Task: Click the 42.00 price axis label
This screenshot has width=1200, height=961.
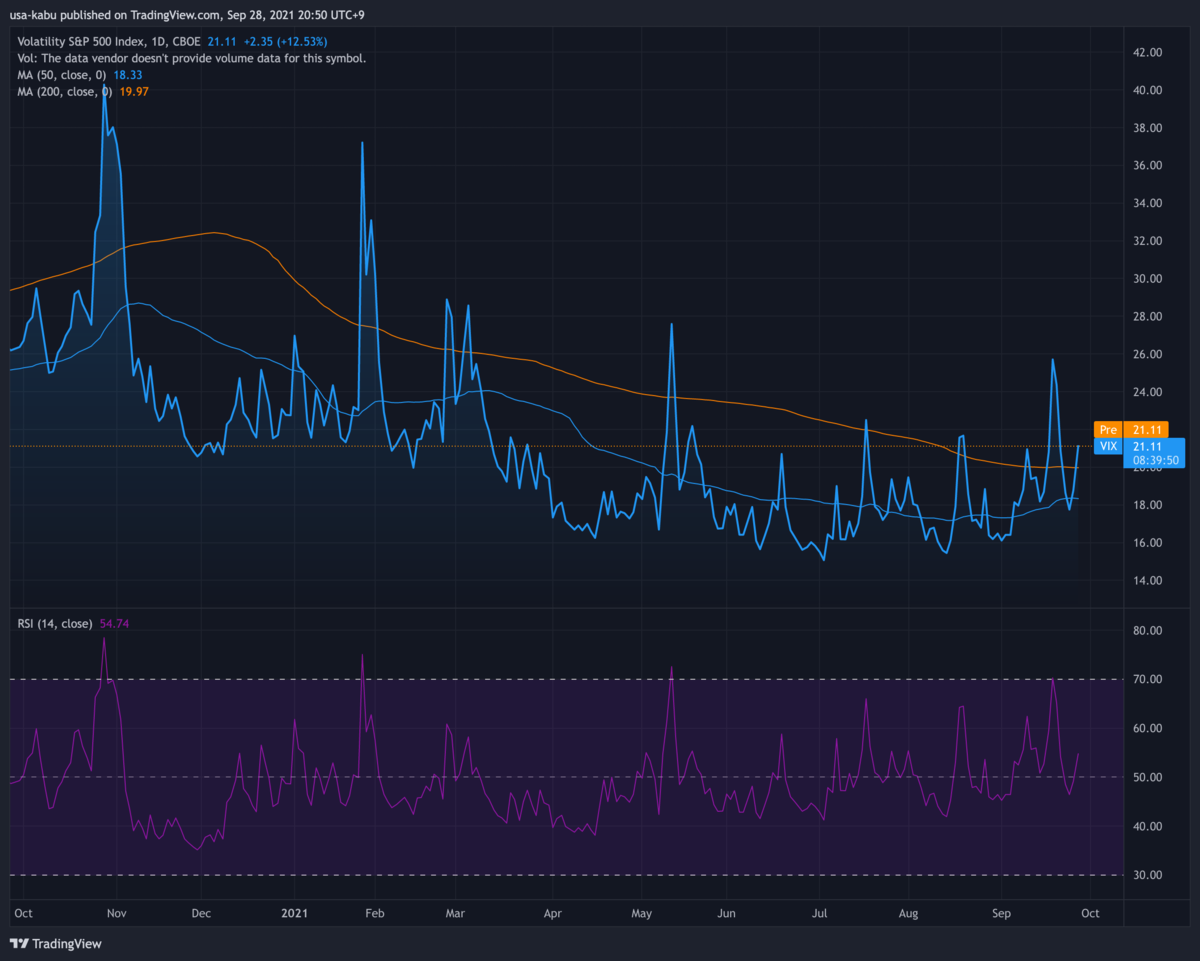Action: (1147, 52)
